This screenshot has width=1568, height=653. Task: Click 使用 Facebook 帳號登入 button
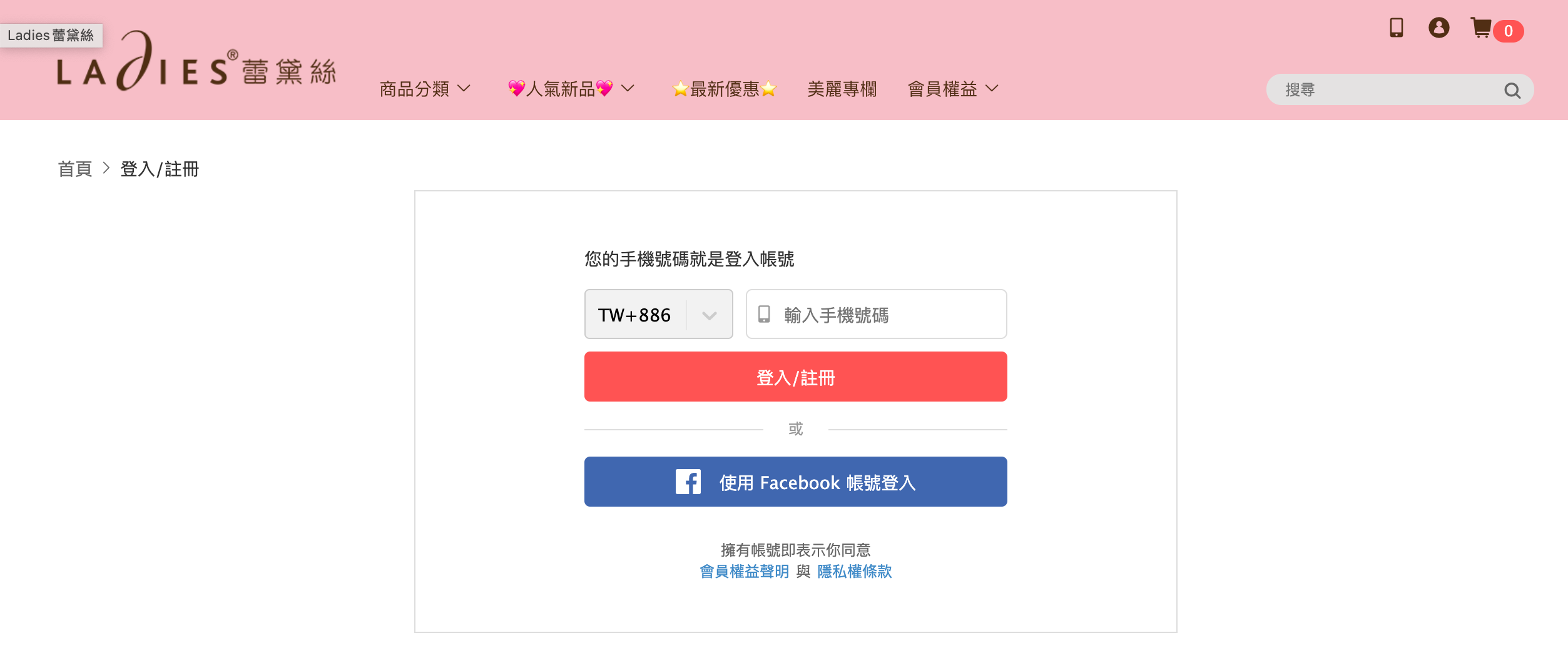pos(795,482)
